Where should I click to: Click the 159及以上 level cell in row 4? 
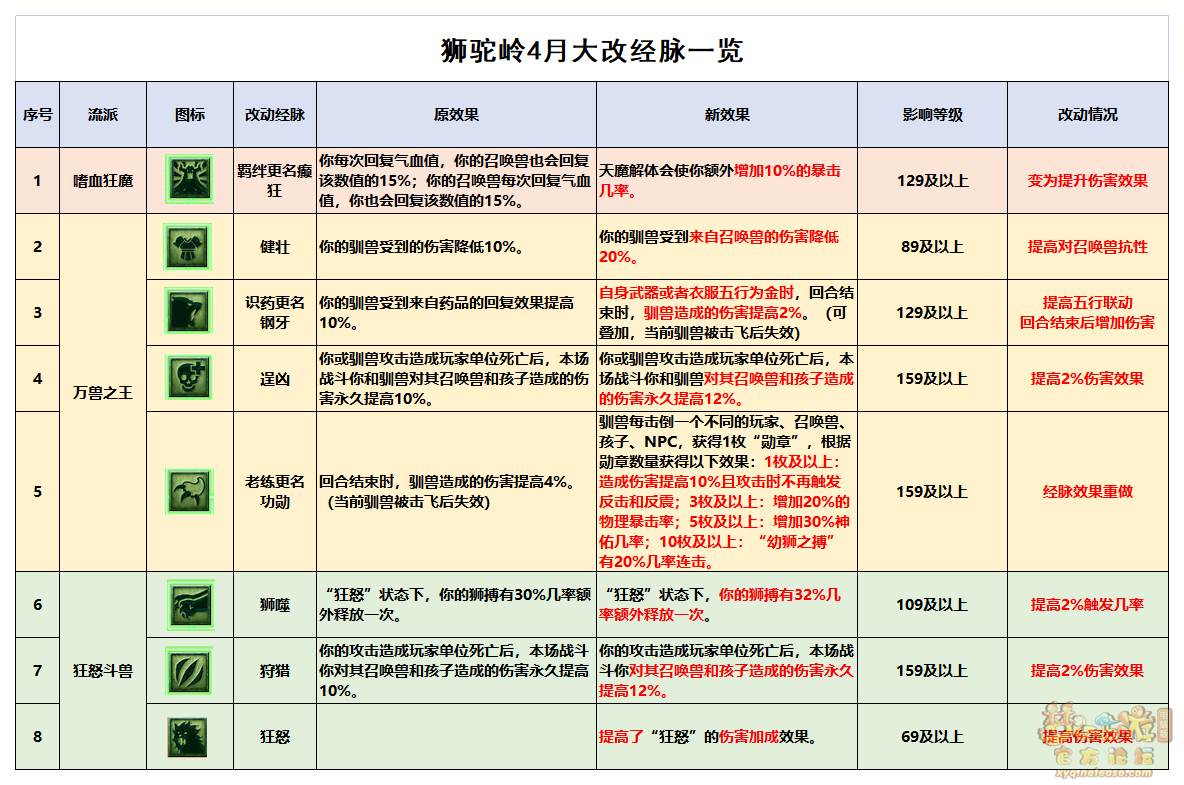point(933,379)
